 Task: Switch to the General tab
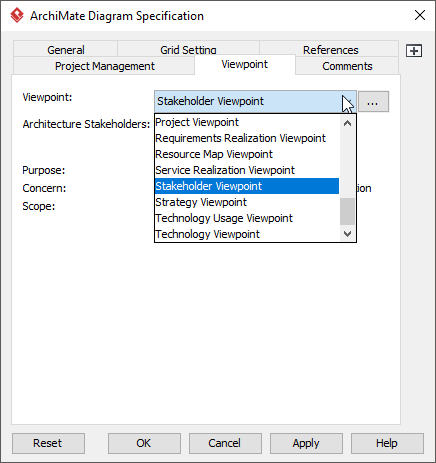click(x=65, y=49)
